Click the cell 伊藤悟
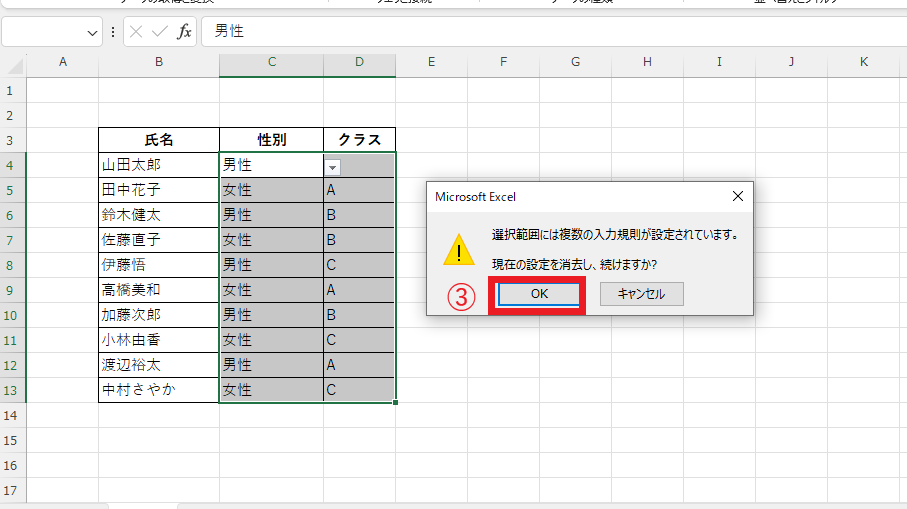The height and width of the screenshot is (509, 907). click(159, 265)
